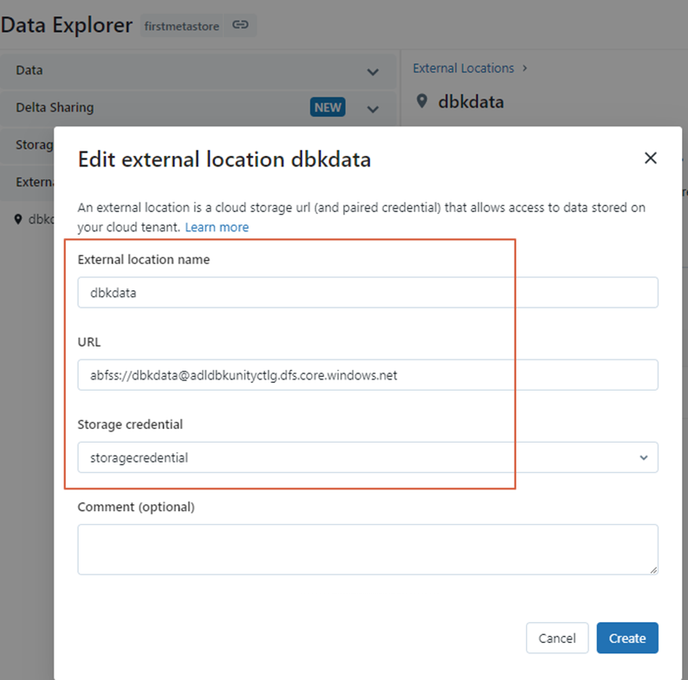Close the Edit external location dialog
The width and height of the screenshot is (688, 680).
point(650,158)
